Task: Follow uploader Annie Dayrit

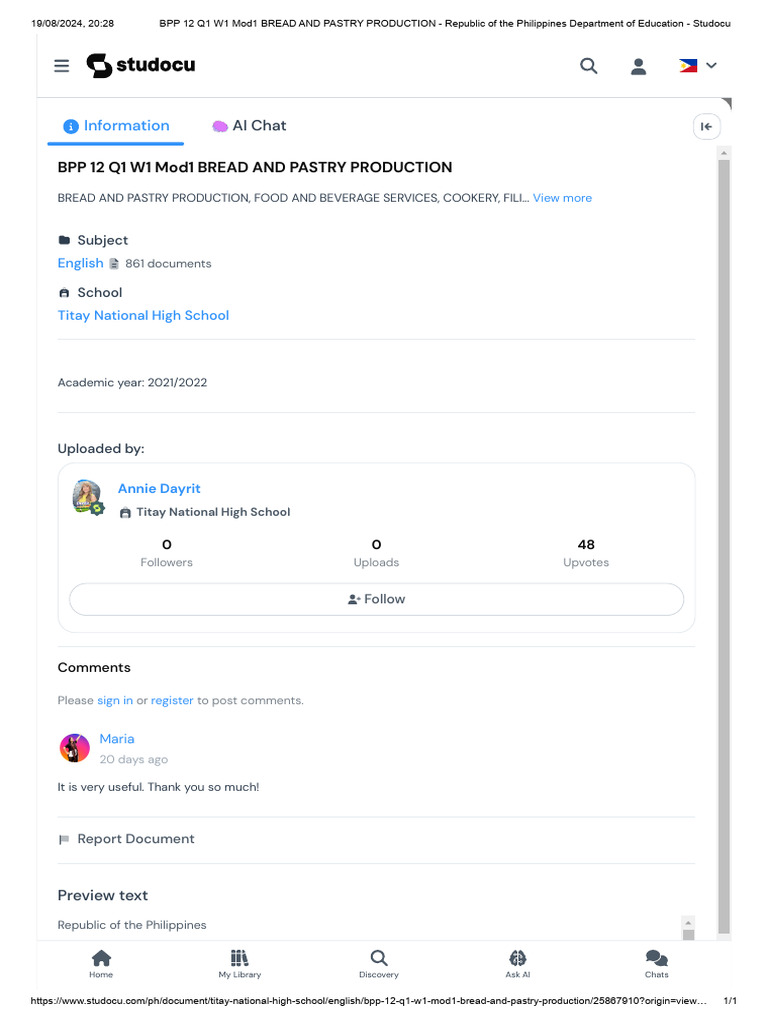Action: pos(376,599)
